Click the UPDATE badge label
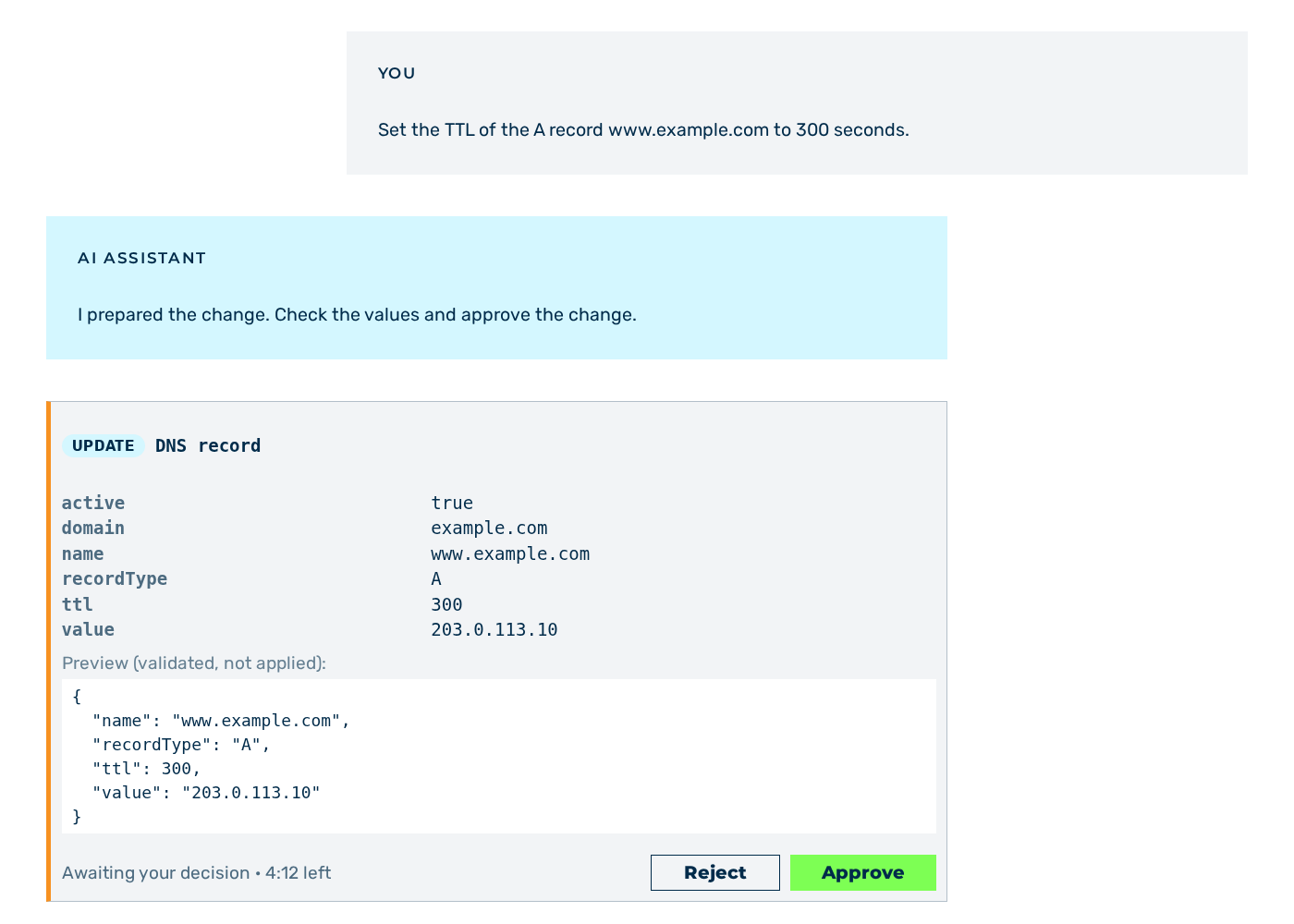1294x924 pixels. pyautogui.click(x=104, y=445)
